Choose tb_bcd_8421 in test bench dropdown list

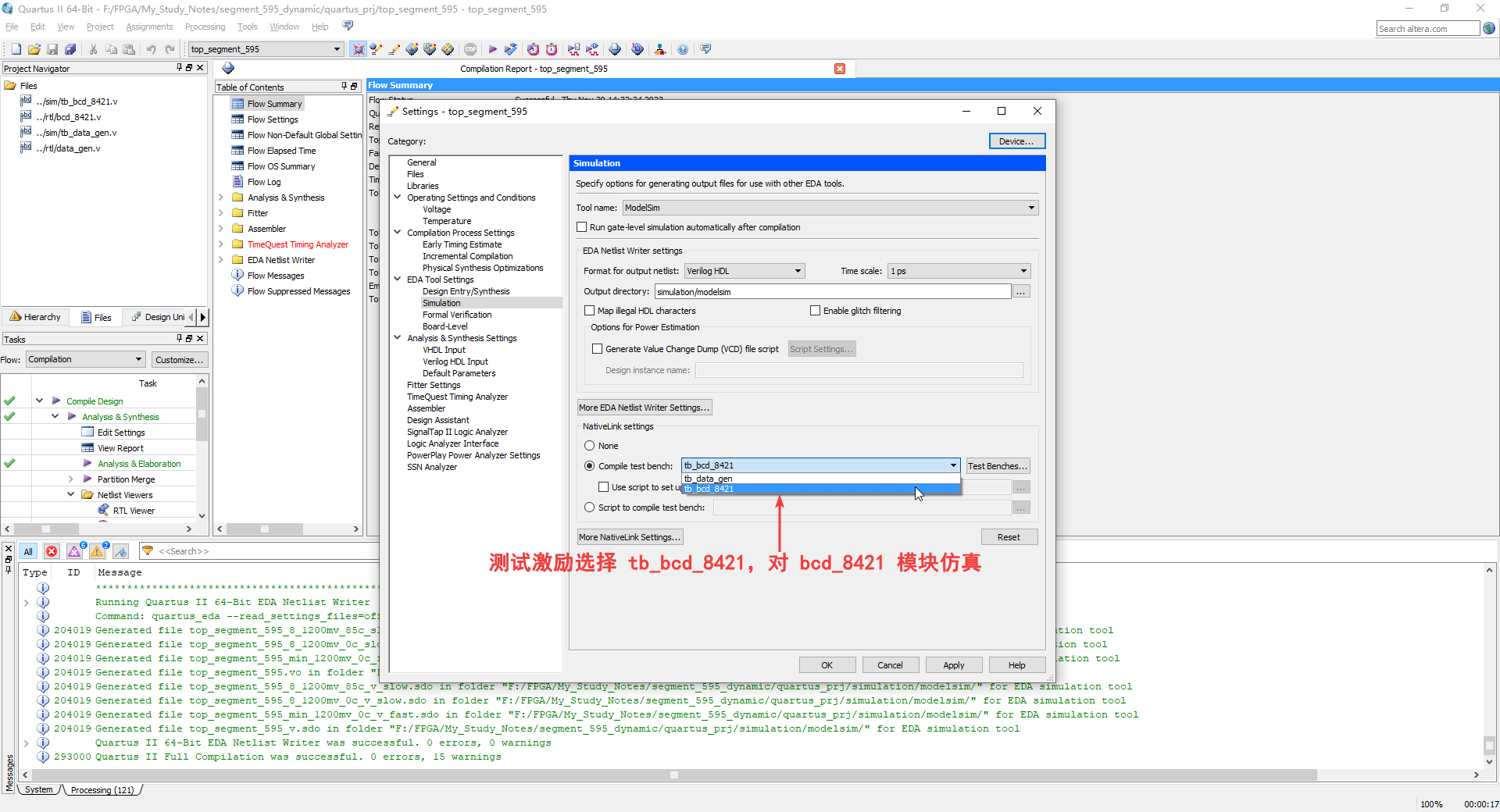click(820, 489)
